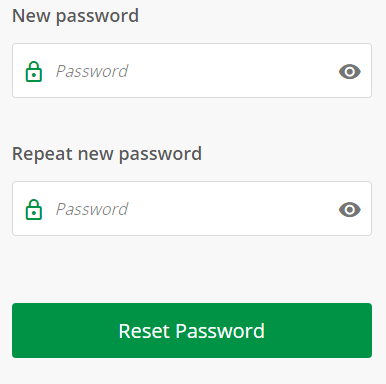The width and height of the screenshot is (386, 384).
Task: Click the green lock icon in New password field
Action: pos(34,71)
